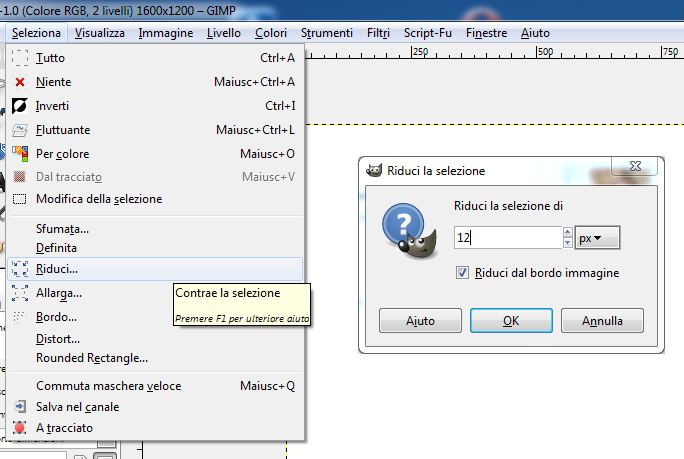
Task: Close the Riduci la selezione dialog
Action: click(635, 166)
